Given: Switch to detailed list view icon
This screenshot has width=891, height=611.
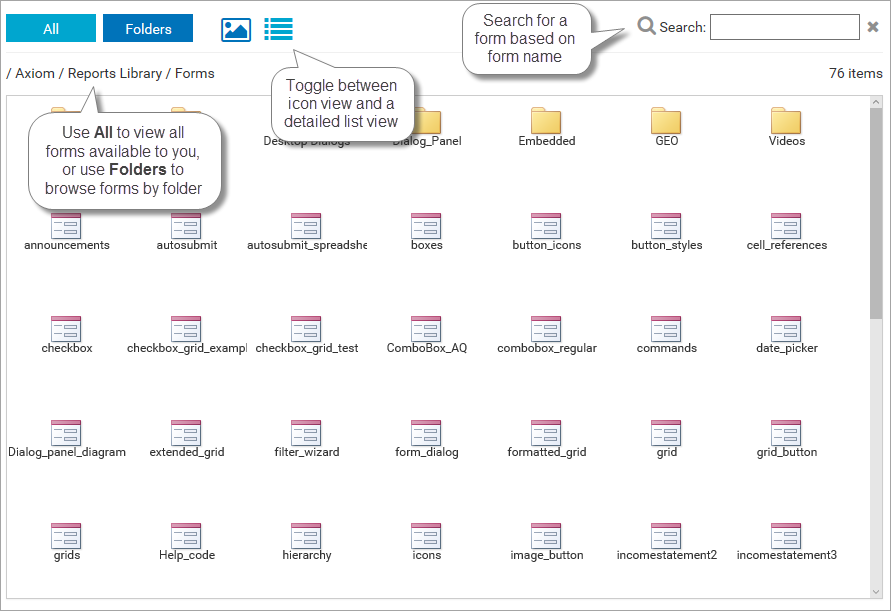Looking at the screenshot, I should [x=278, y=29].
